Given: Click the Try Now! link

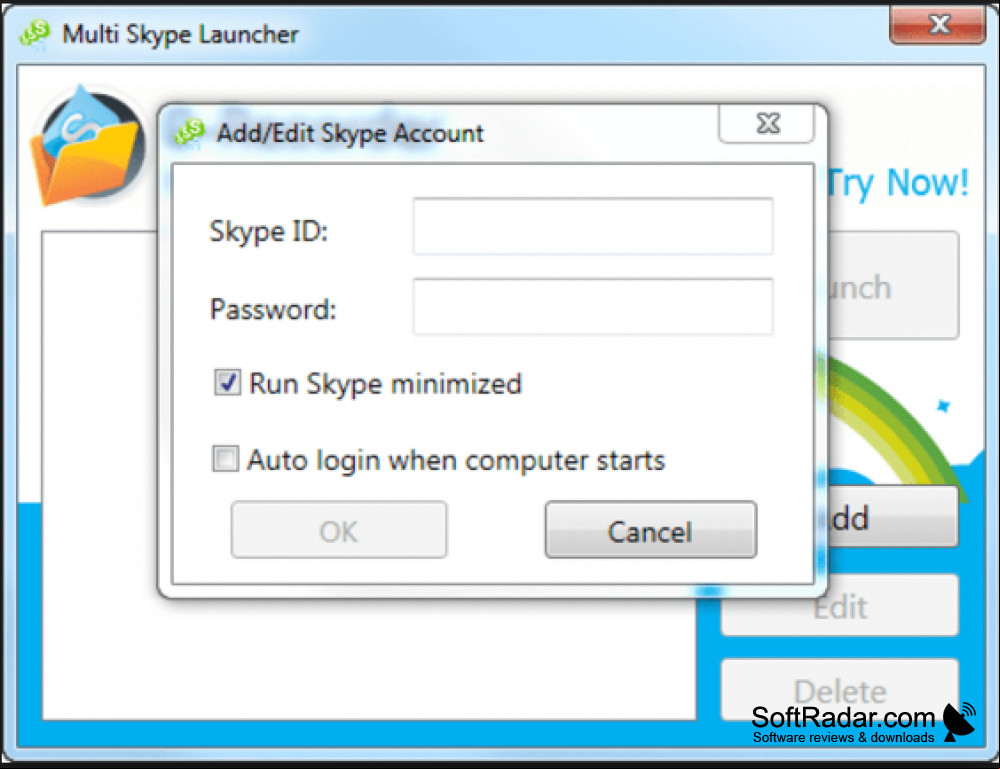Looking at the screenshot, I should click(x=897, y=184).
